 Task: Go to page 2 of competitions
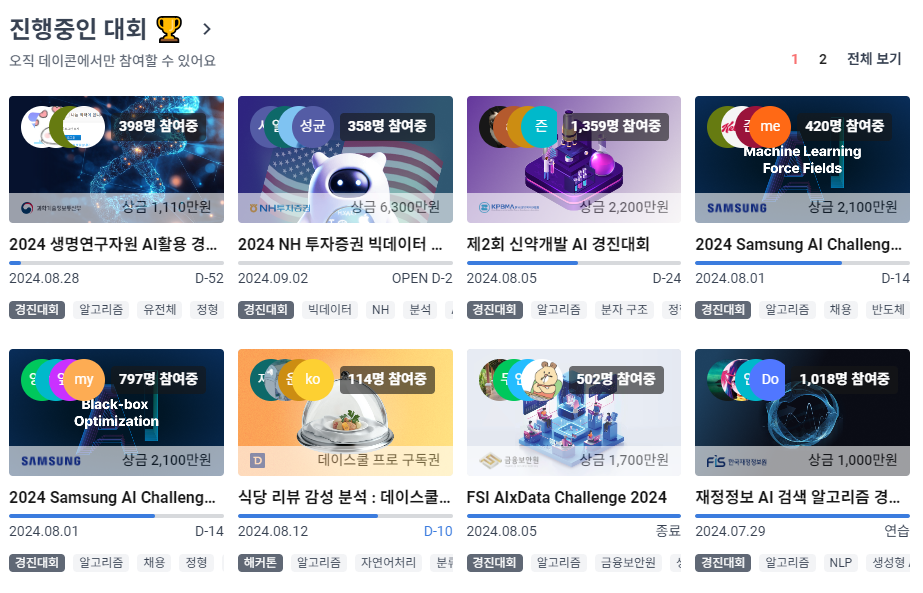(x=822, y=59)
